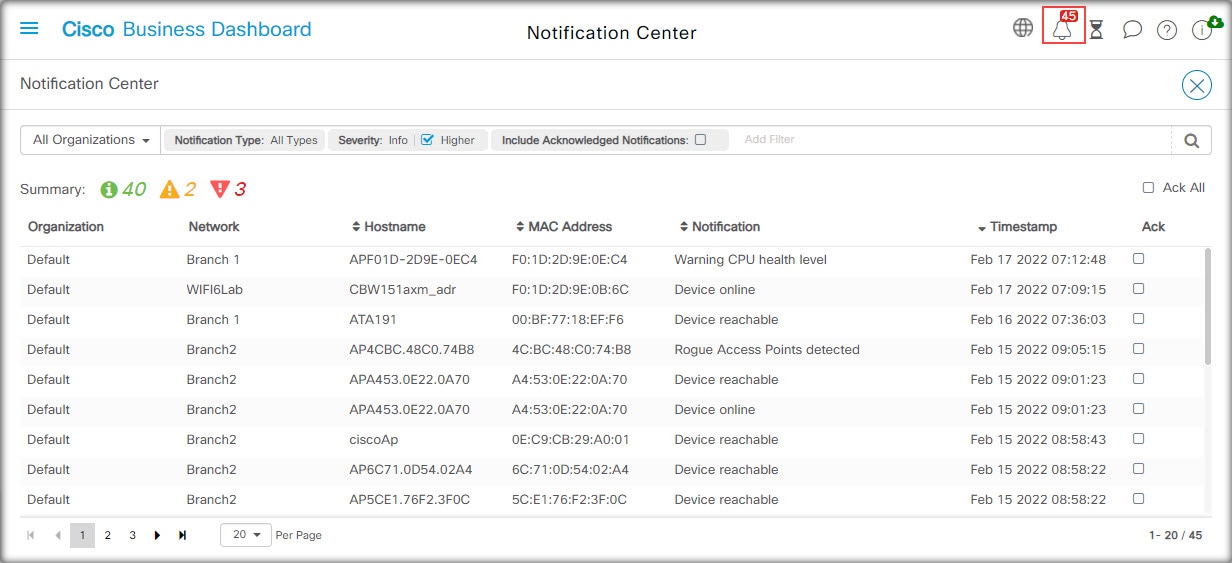Click the info about icon
This screenshot has width=1232, height=563.
[x=1202, y=29]
